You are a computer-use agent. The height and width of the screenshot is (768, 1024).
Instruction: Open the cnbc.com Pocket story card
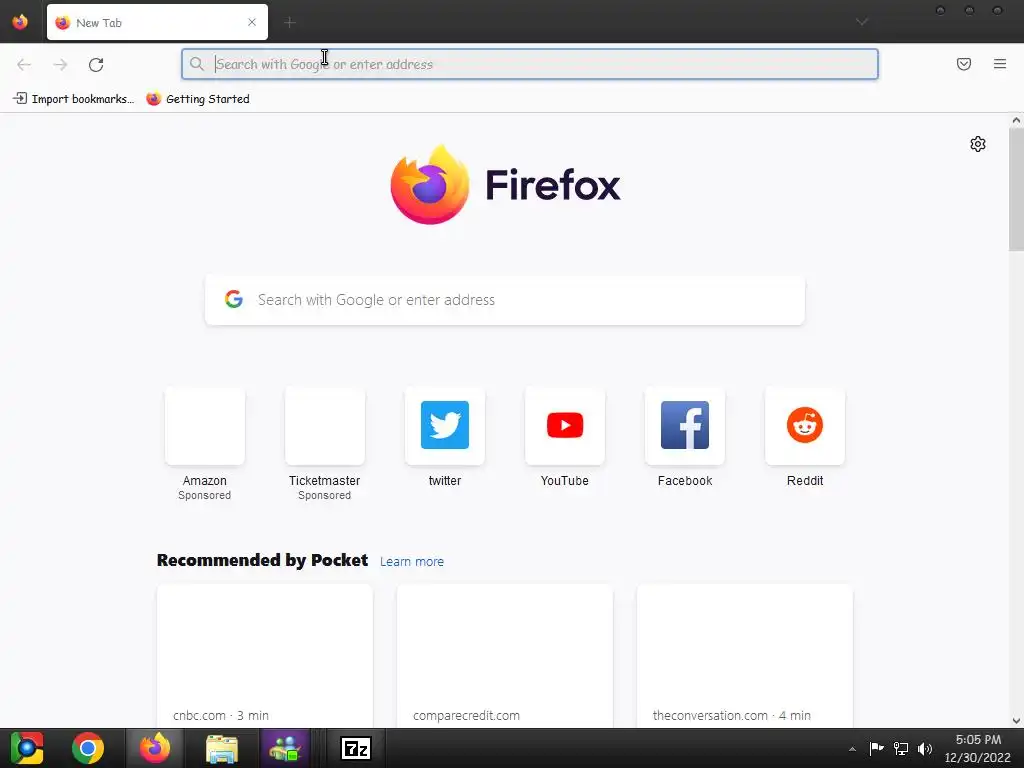pos(264,656)
